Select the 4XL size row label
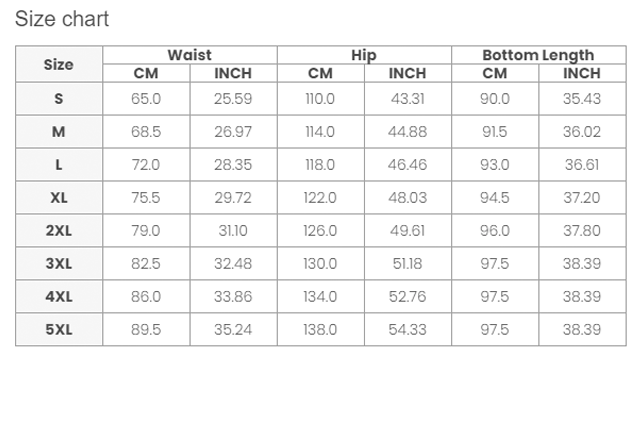Viewport: 630px width, 421px height. (59, 296)
